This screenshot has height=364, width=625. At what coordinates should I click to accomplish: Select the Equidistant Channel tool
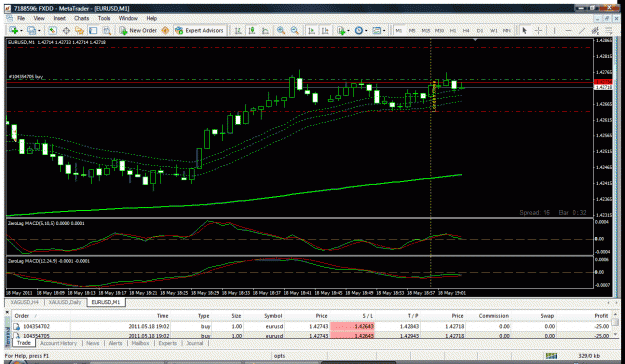click(596, 30)
